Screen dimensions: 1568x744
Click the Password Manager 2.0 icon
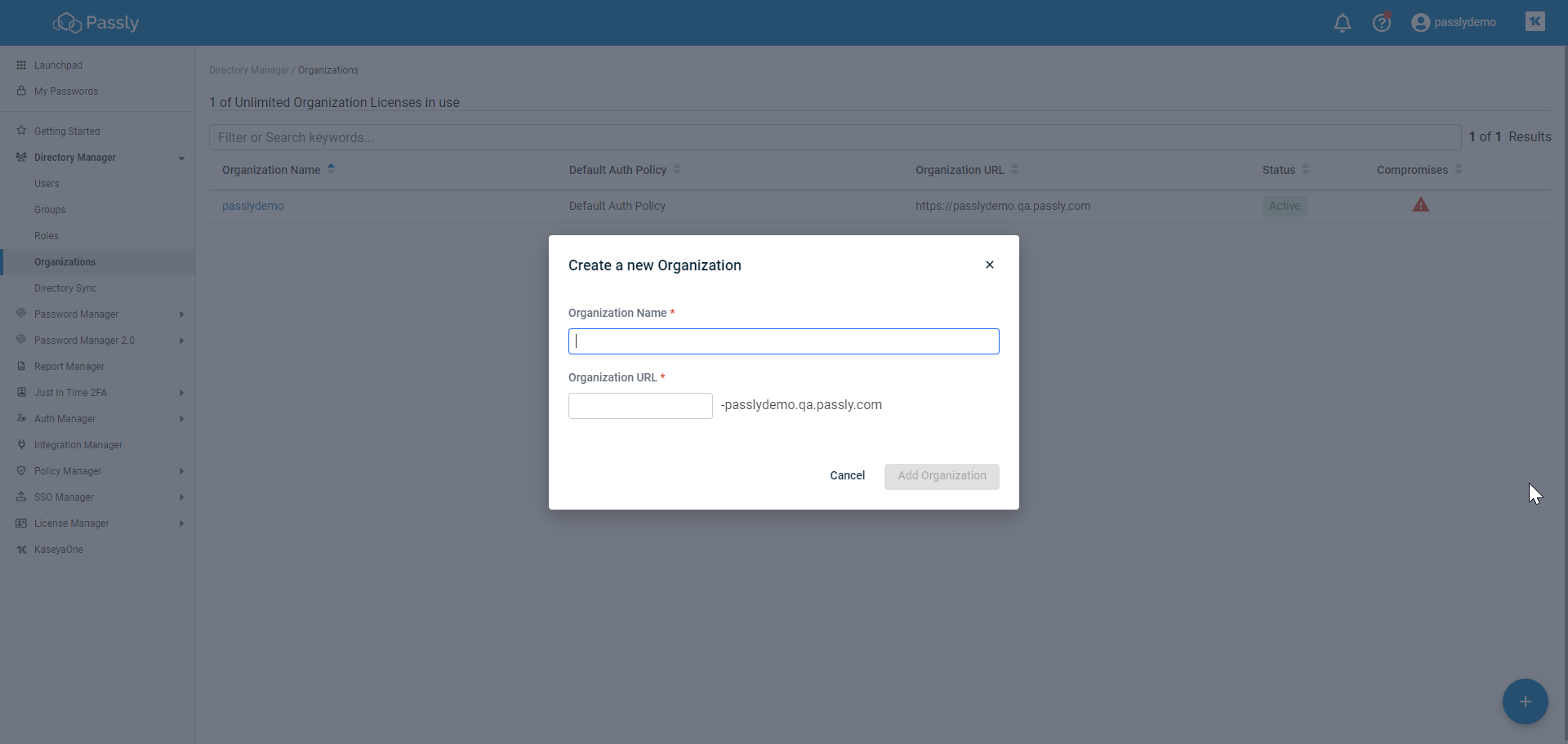[21, 340]
